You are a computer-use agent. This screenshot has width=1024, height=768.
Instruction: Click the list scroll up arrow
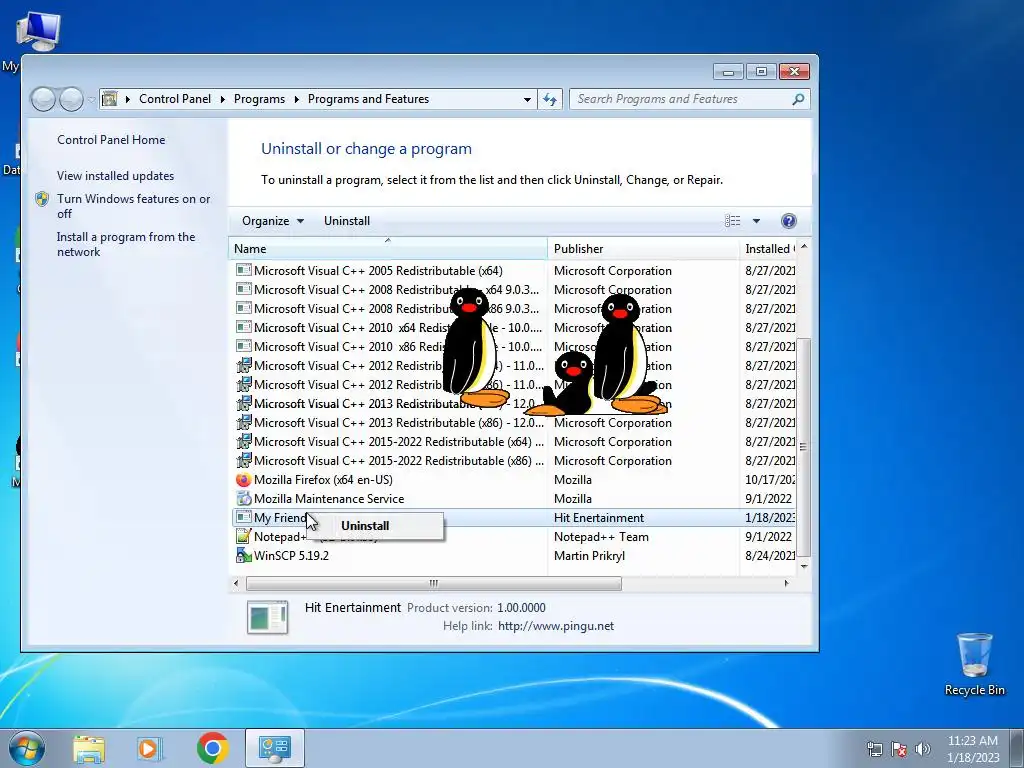(804, 247)
